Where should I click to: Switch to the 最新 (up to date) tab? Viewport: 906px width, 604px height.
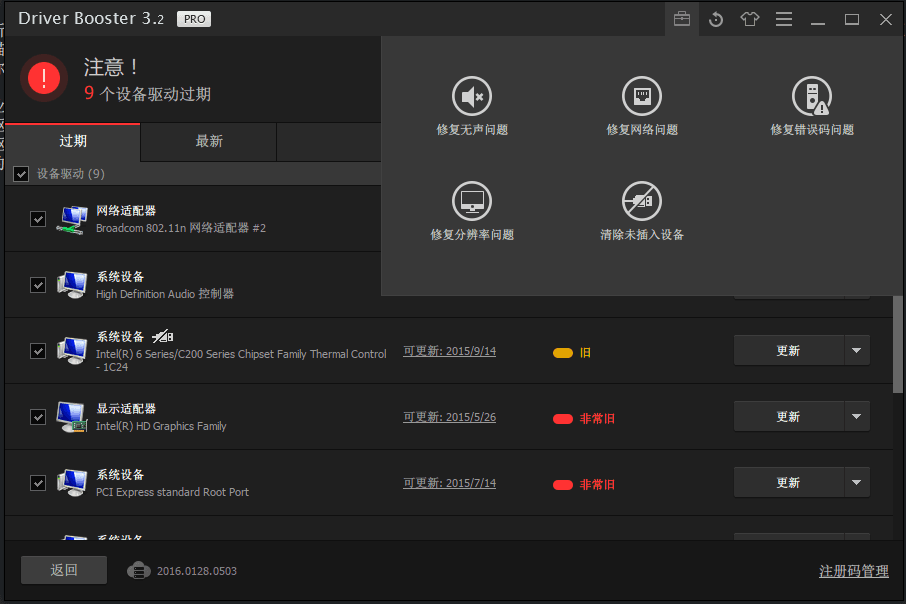coord(209,142)
